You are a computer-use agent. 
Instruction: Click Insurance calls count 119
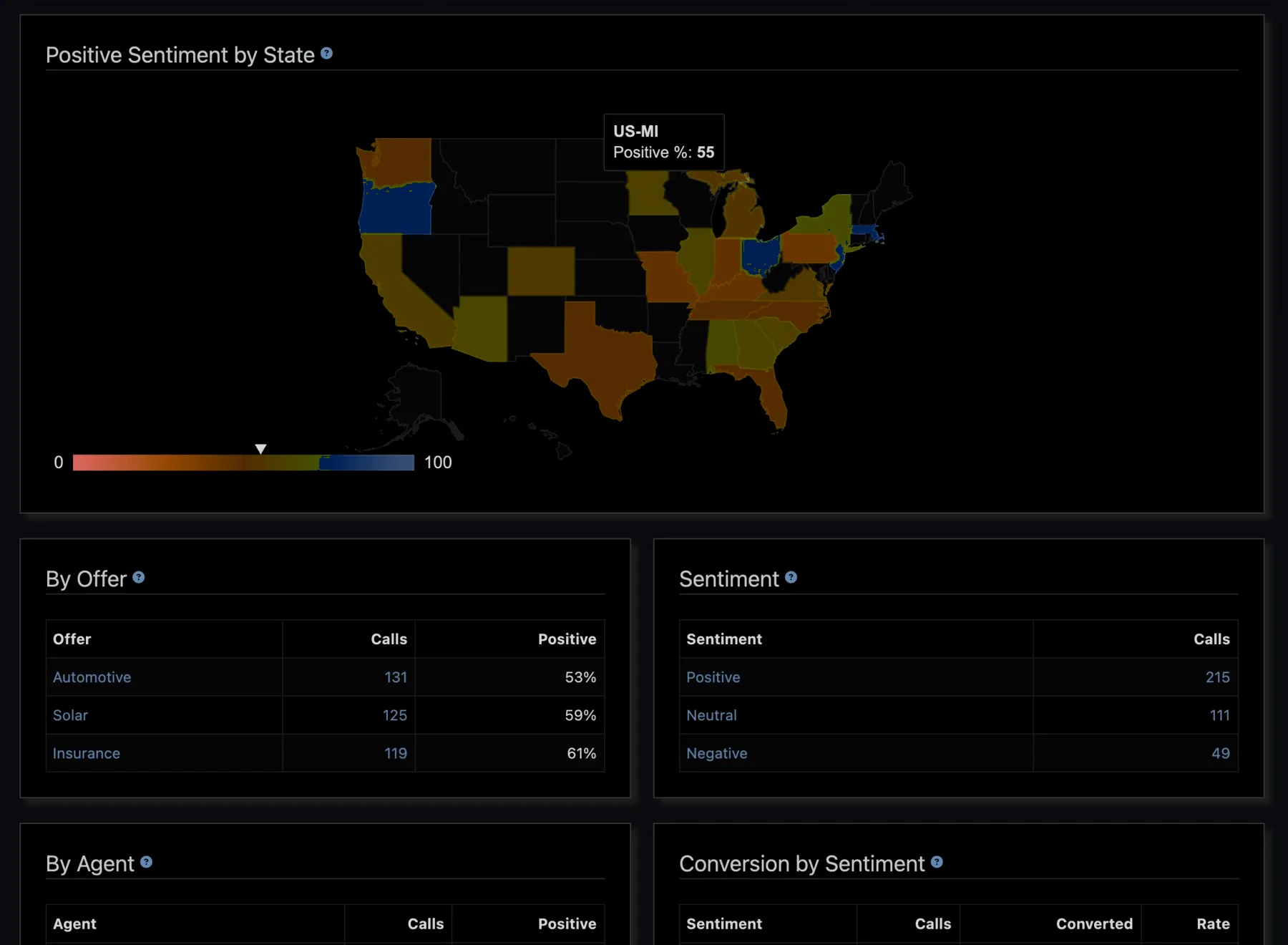[396, 753]
